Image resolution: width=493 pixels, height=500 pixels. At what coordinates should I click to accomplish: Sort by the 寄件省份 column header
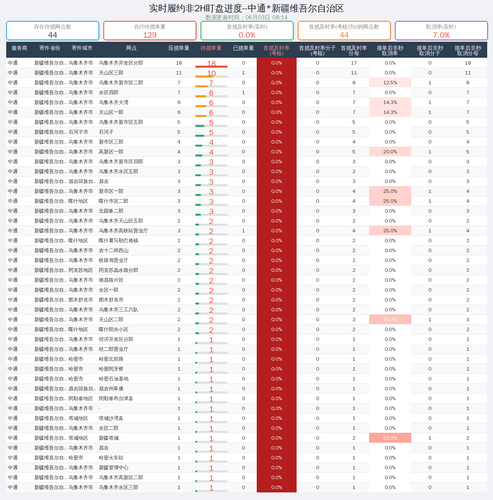click(50, 48)
